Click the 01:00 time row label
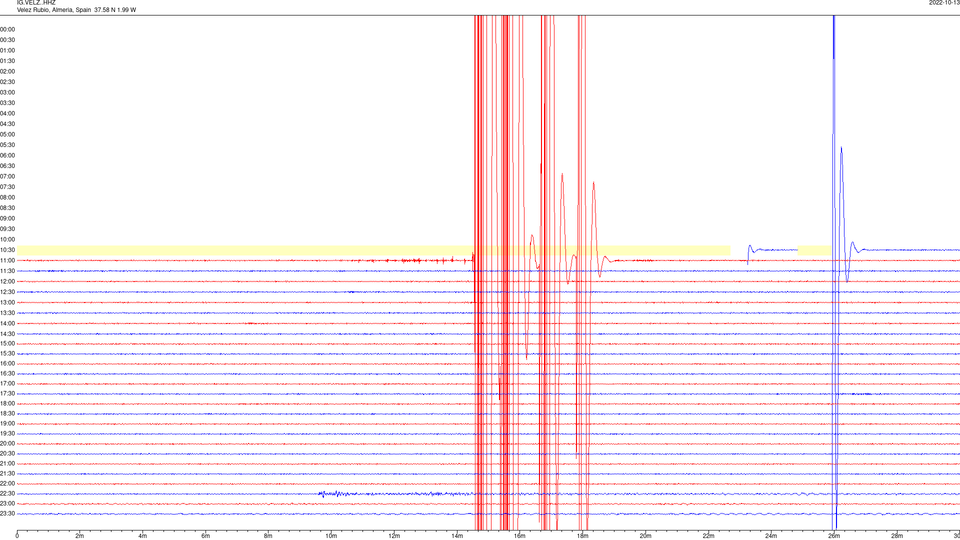Screen dimensions: 960x540 (x=7, y=50)
